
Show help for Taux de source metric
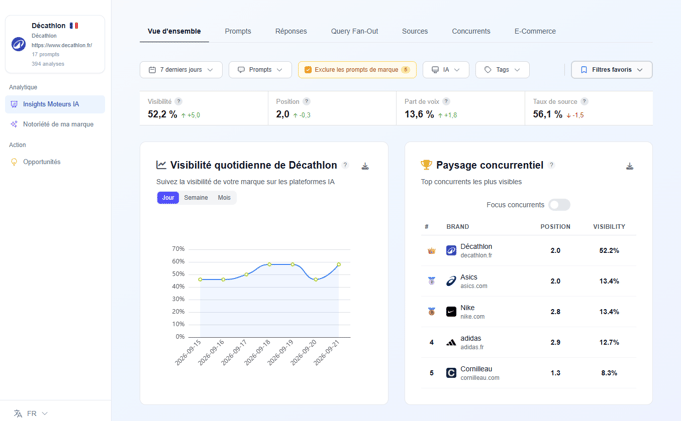click(585, 102)
